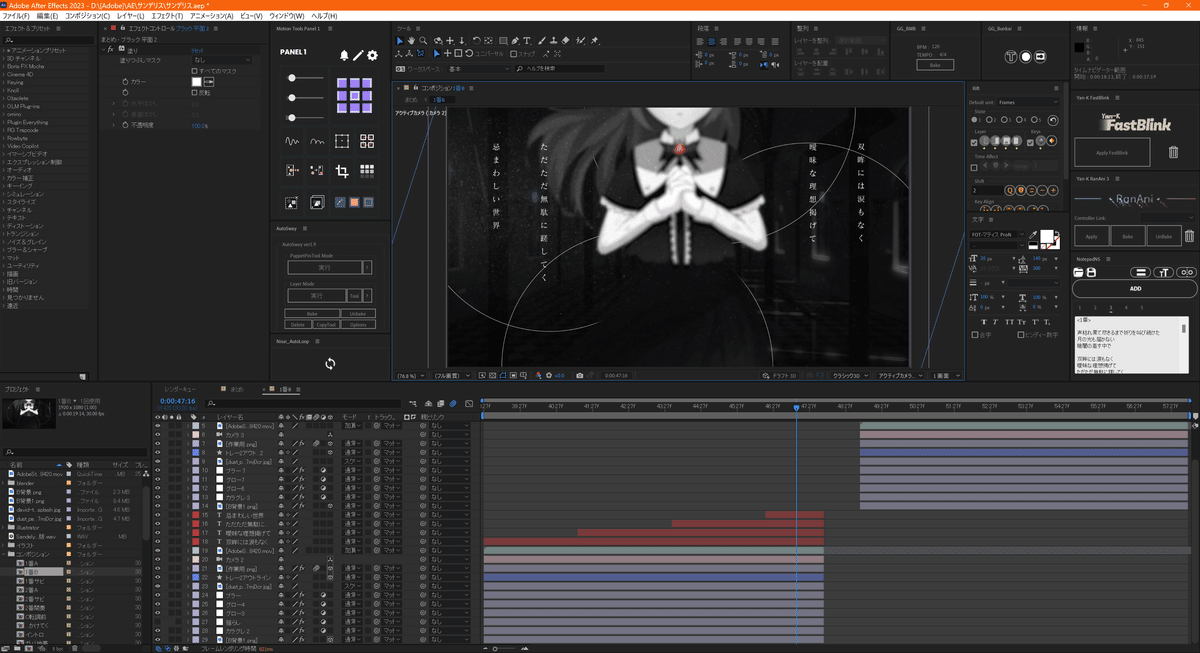Click the opacity stopwatch in Effect Controls
This screenshot has width=1200, height=653.
coord(126,126)
